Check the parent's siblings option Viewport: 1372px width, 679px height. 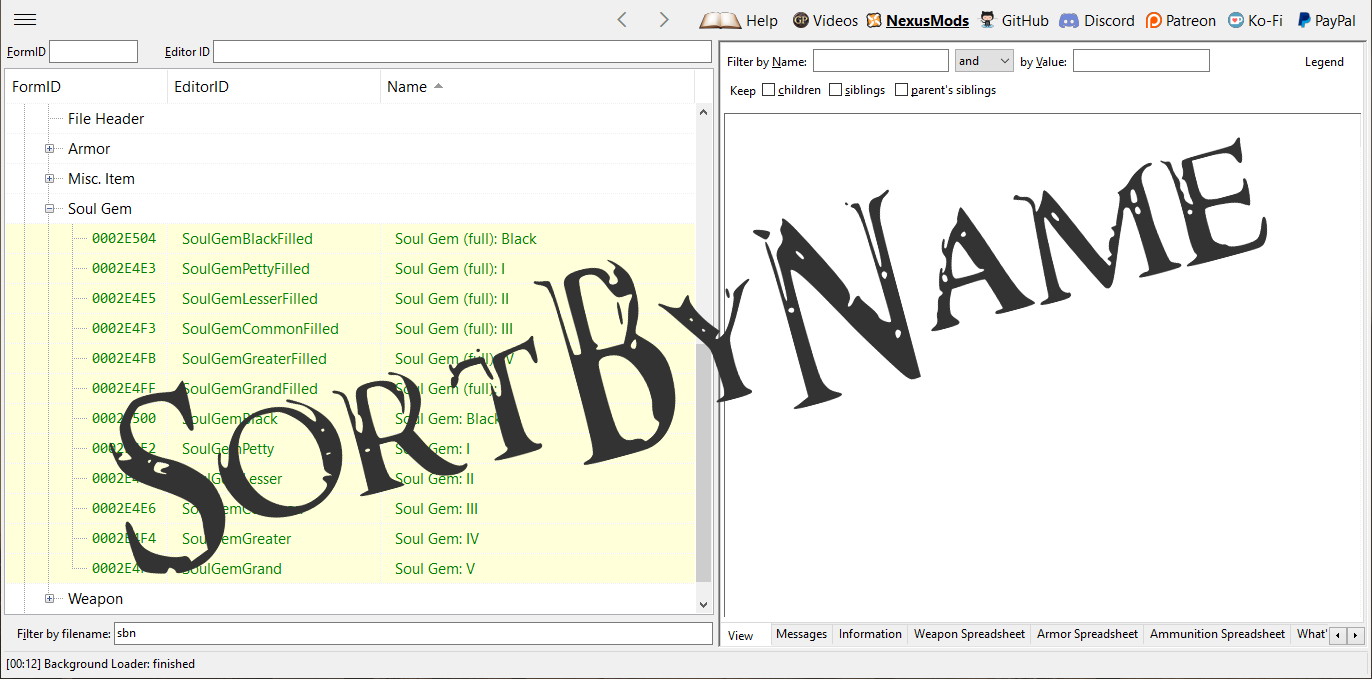tap(902, 90)
